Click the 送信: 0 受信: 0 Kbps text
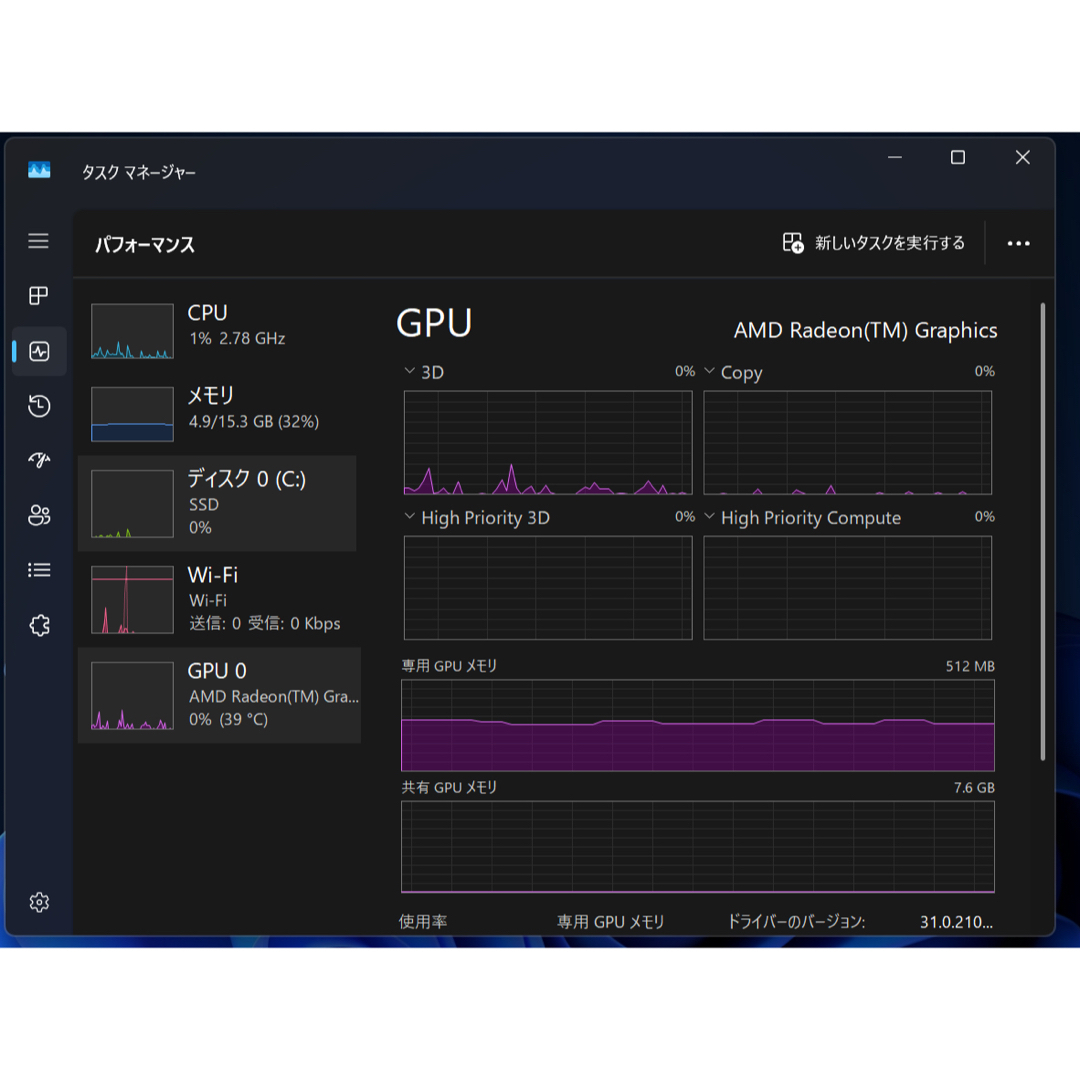1080x1080 pixels. [x=264, y=623]
